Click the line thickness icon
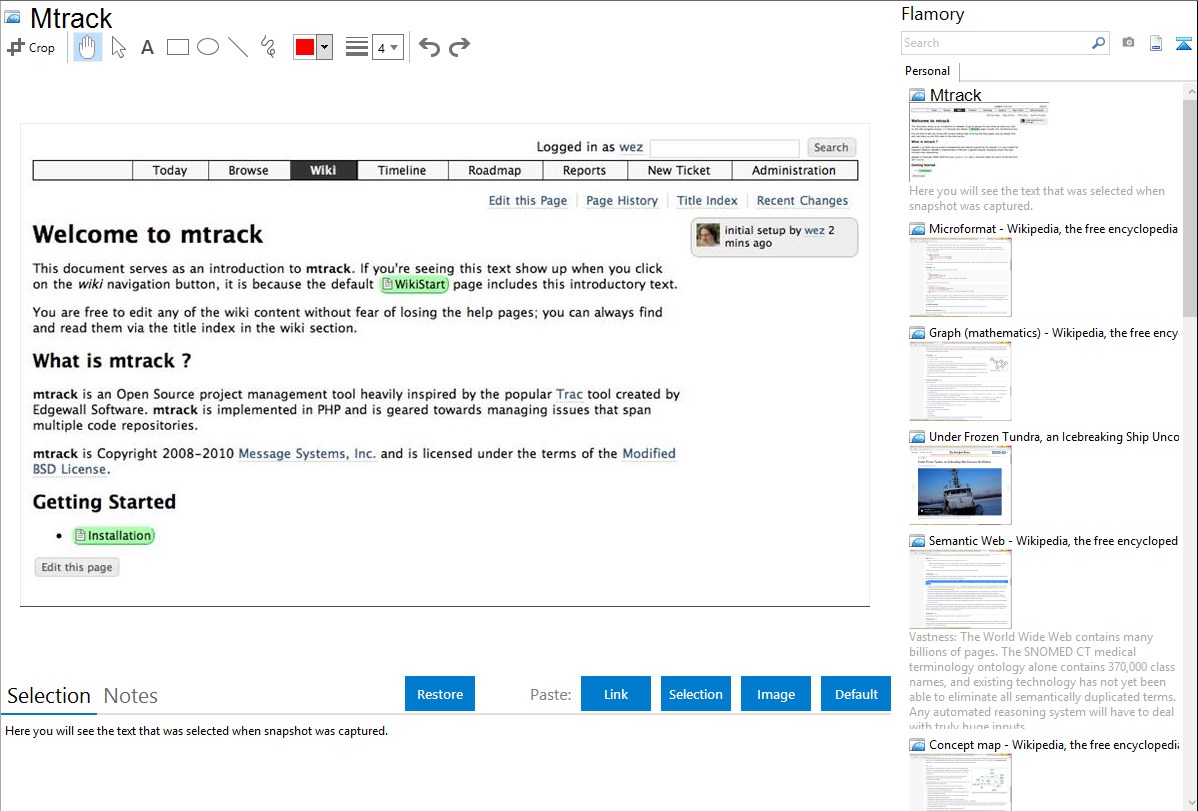Viewport: 1198px width, 811px height. [357, 47]
